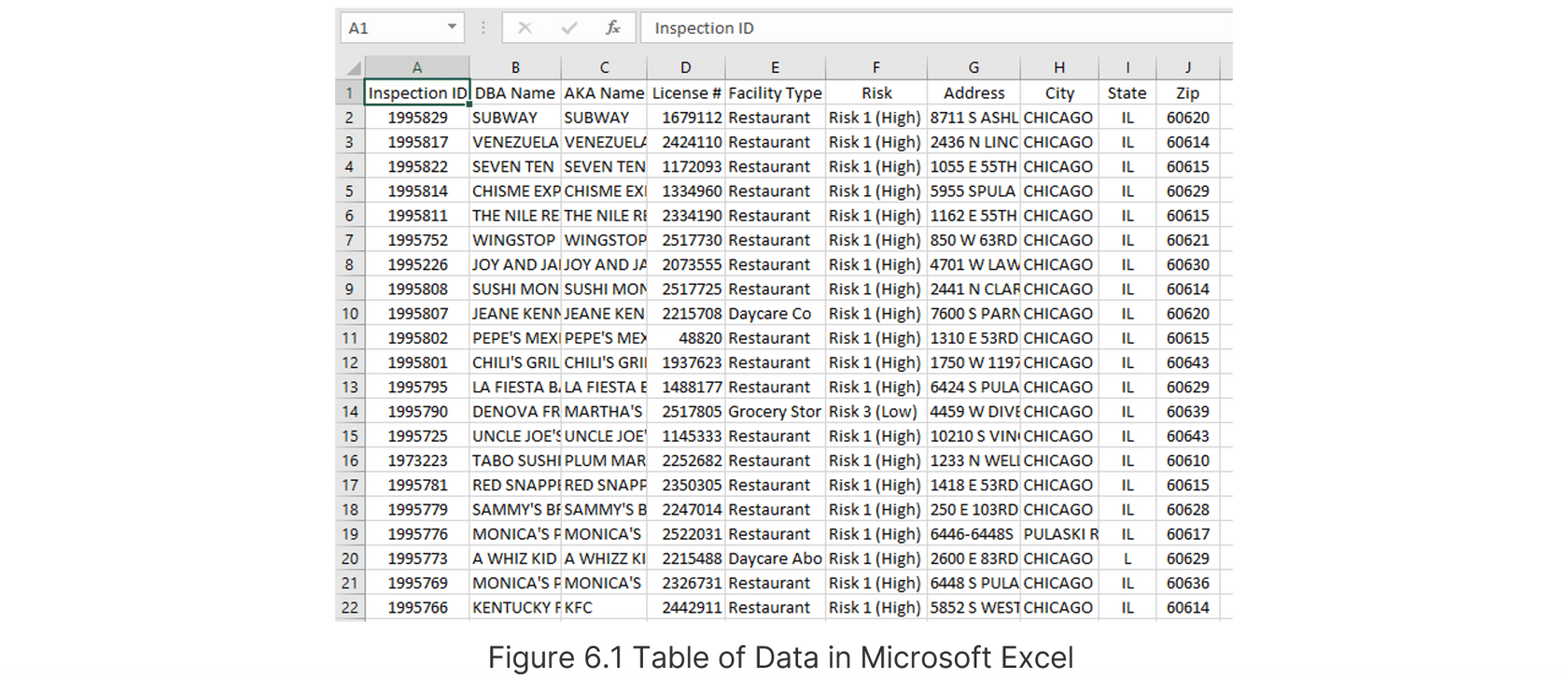Click the Risk header cell
This screenshot has width=1568, height=693.
[876, 92]
